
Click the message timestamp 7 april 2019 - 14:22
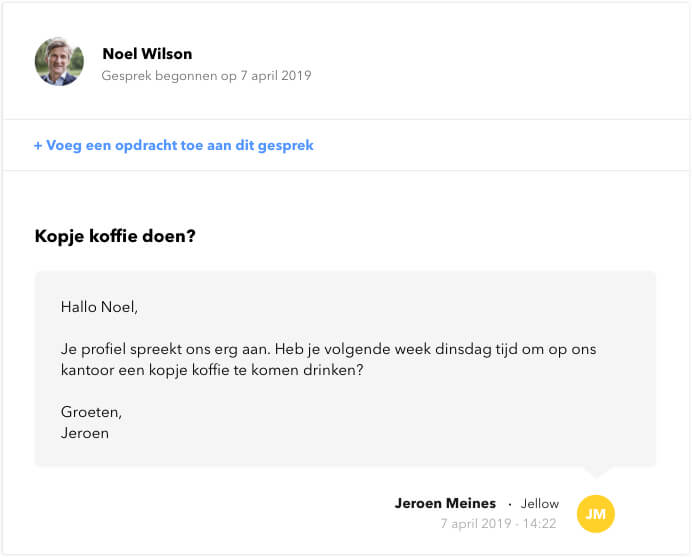tap(498, 523)
